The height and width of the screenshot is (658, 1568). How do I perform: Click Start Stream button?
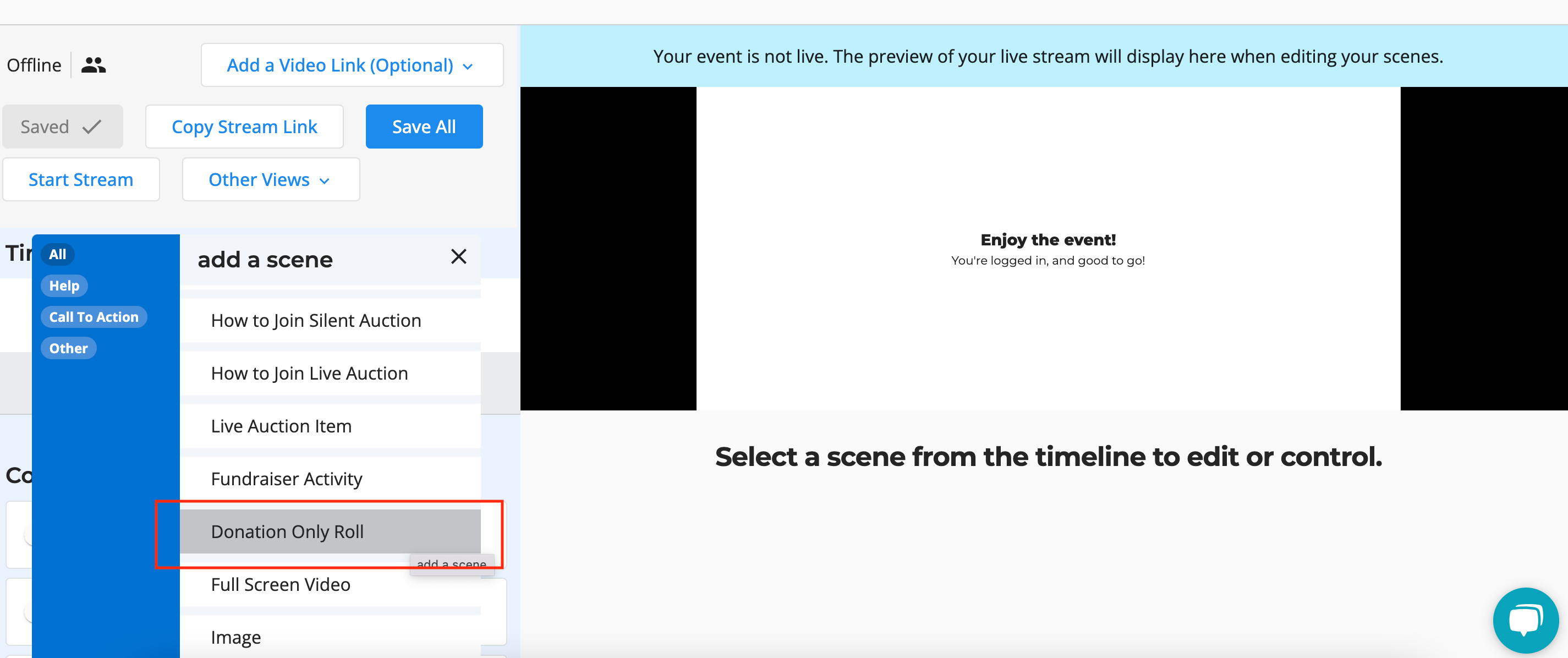81,179
